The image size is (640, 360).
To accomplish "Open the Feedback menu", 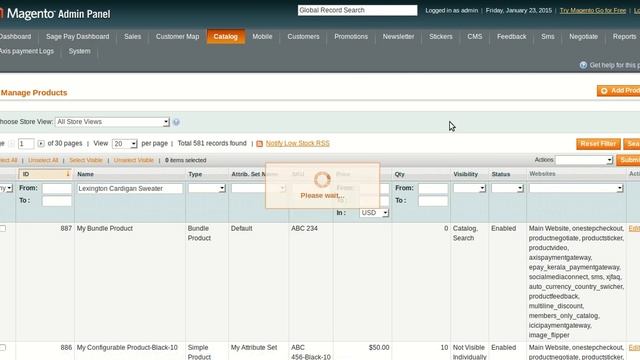I will click(511, 37).
